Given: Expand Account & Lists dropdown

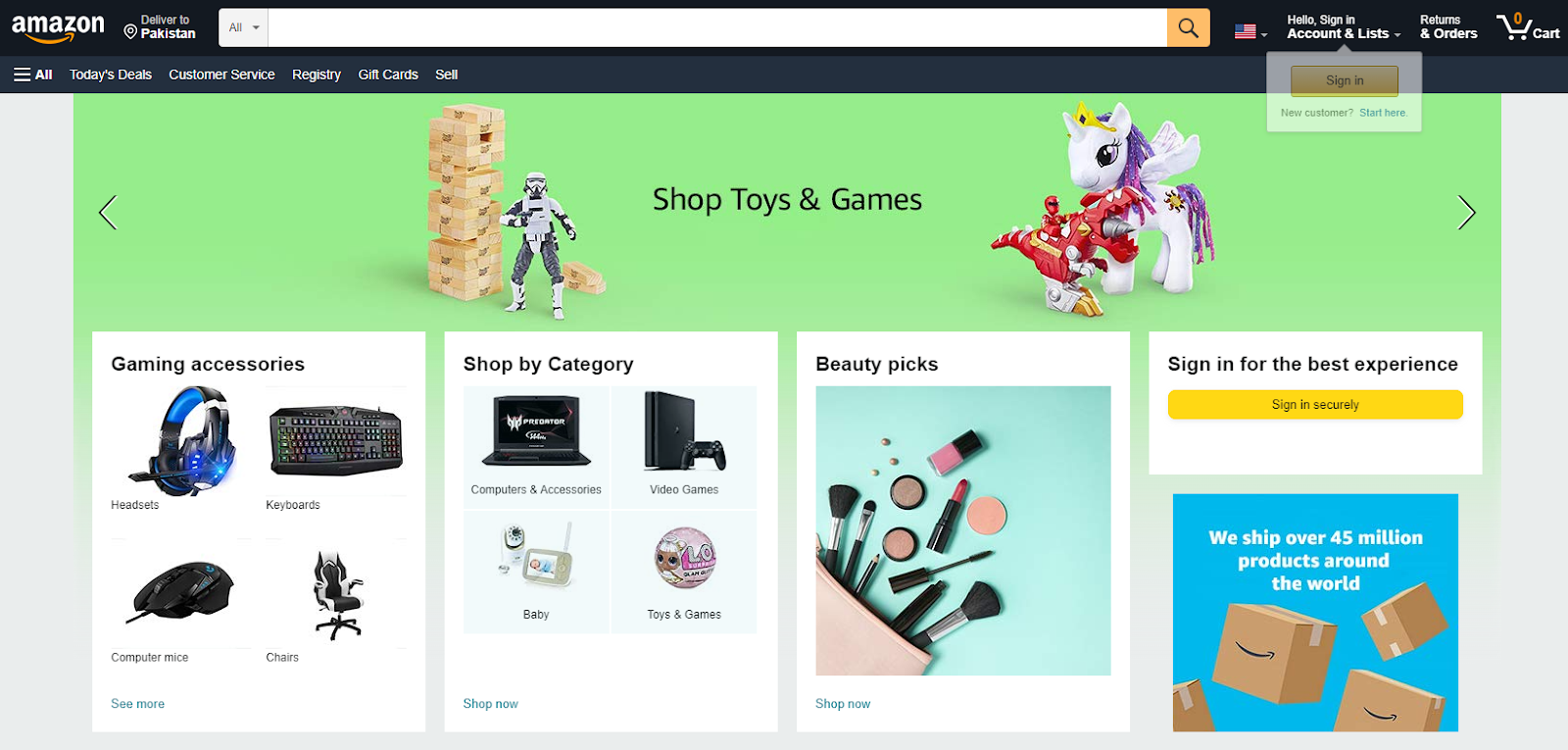Looking at the screenshot, I should [x=1344, y=26].
